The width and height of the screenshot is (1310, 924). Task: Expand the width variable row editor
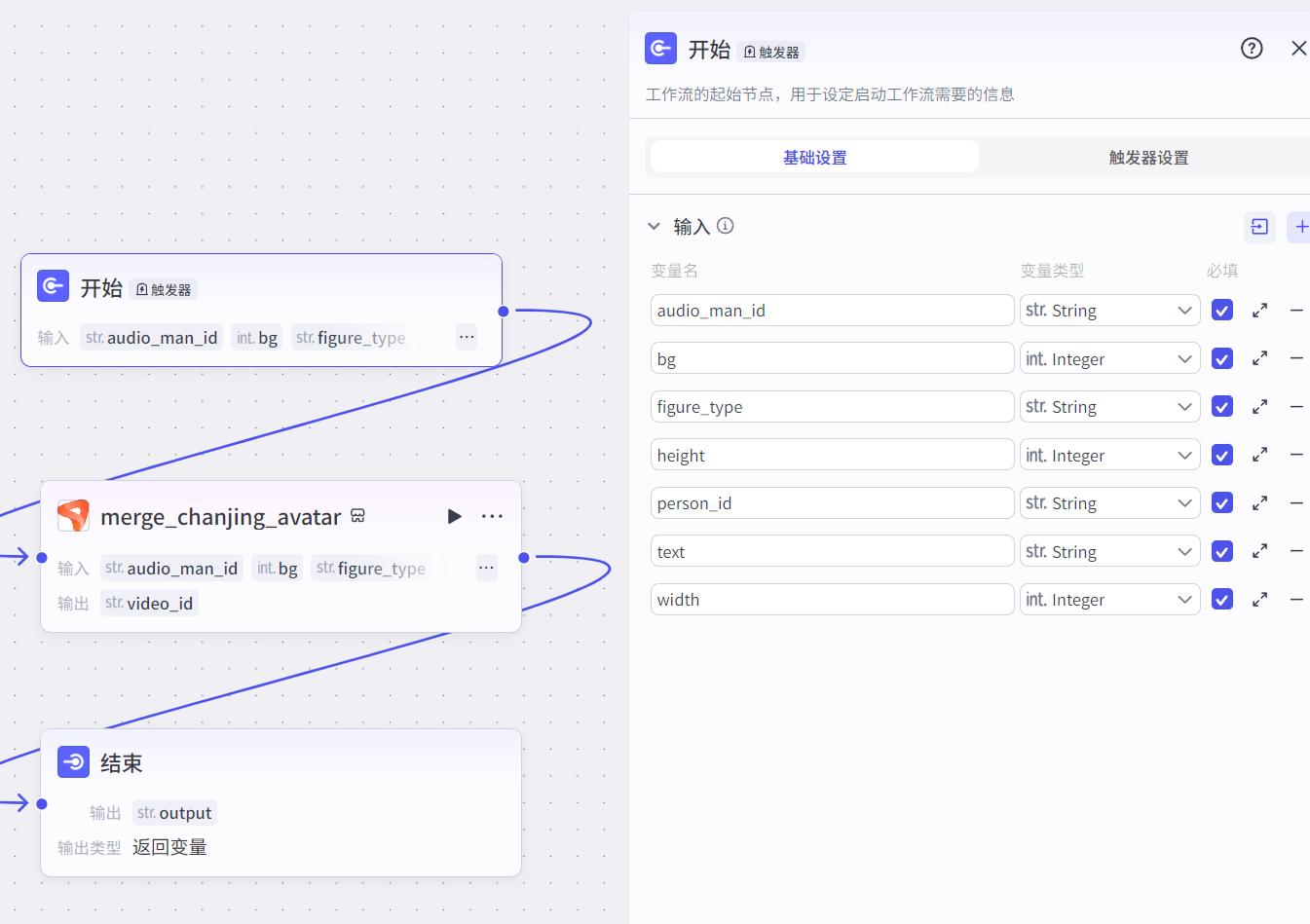pyautogui.click(x=1259, y=600)
